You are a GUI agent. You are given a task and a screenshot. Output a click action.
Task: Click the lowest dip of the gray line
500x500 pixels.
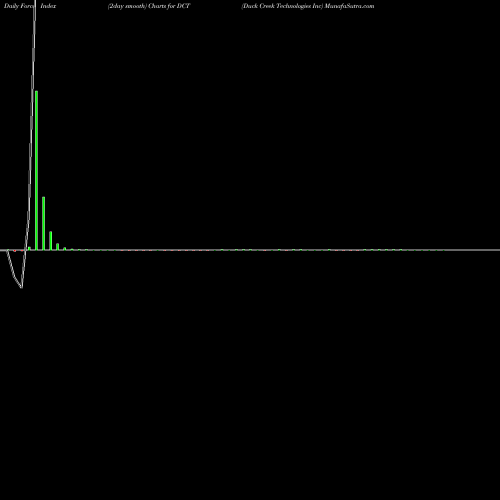pos(22,287)
